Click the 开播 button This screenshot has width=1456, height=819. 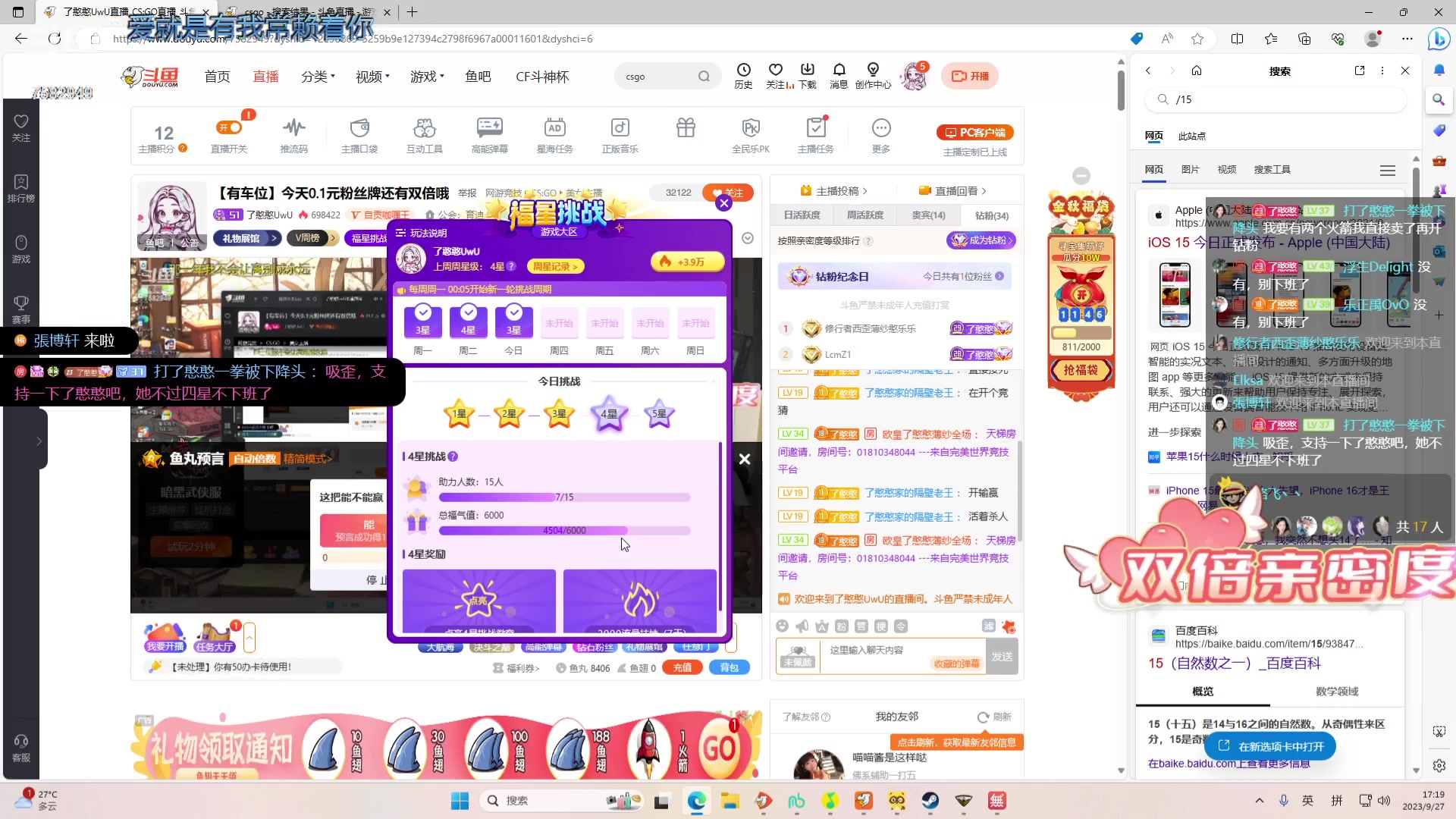click(970, 76)
